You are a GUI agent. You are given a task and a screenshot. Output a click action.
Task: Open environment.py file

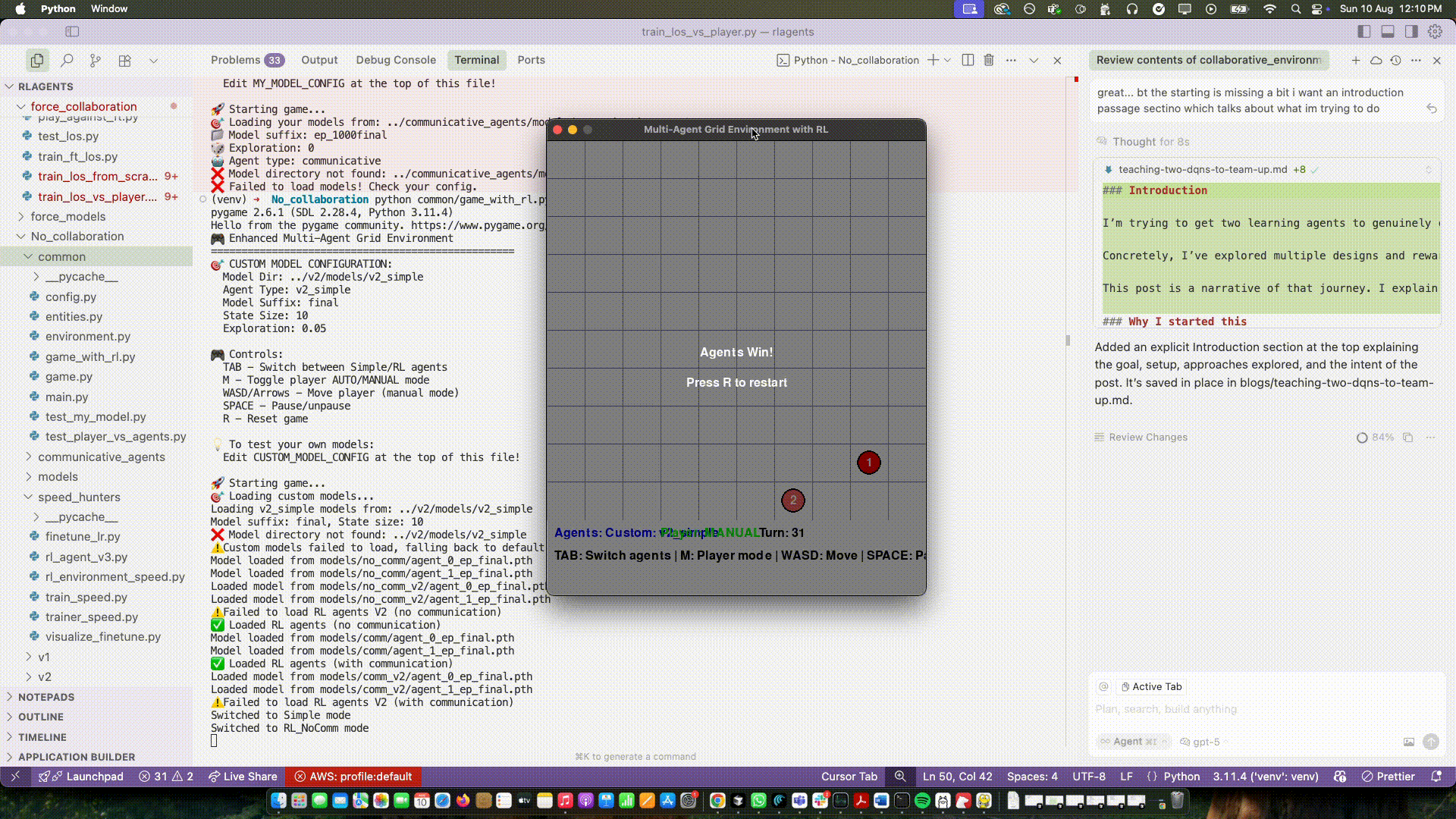pos(87,336)
